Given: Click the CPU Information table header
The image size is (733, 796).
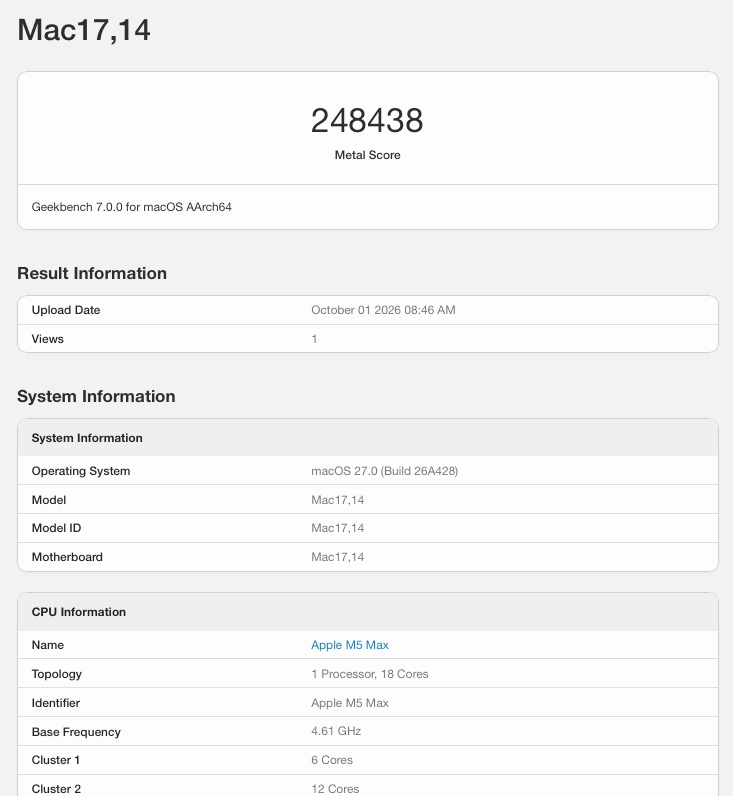Looking at the screenshot, I should pyautogui.click(x=368, y=612).
